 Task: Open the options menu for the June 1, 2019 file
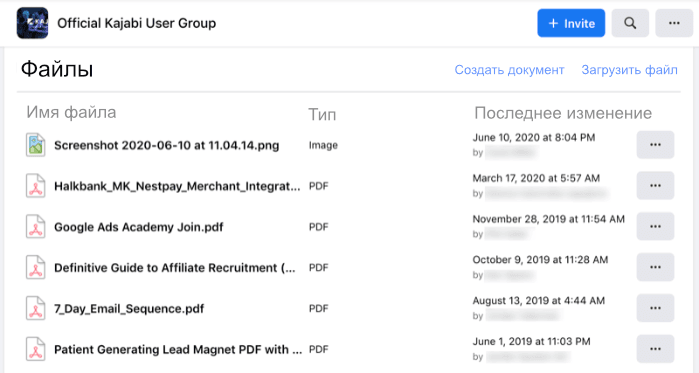(x=655, y=349)
